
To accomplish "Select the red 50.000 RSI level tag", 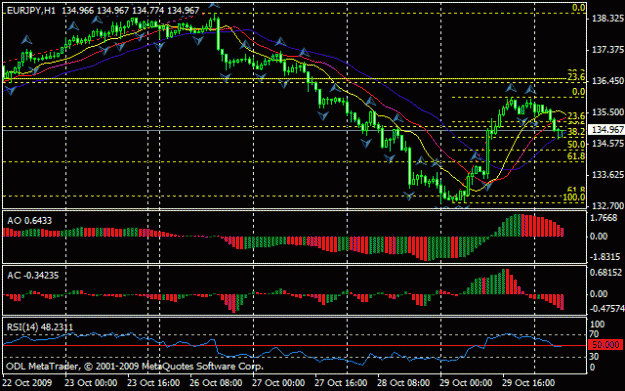I will (x=605, y=345).
